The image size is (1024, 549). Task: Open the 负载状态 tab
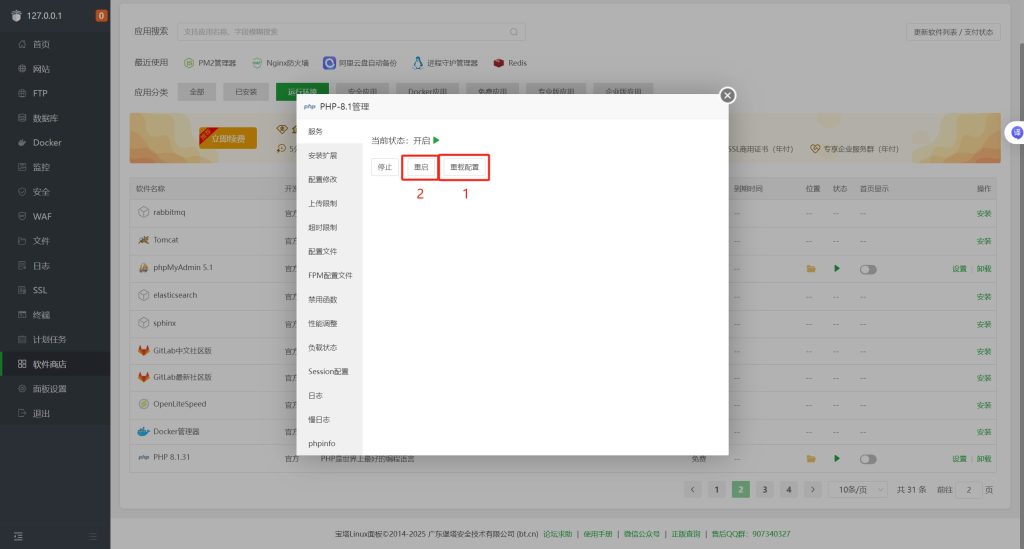[x=329, y=348]
